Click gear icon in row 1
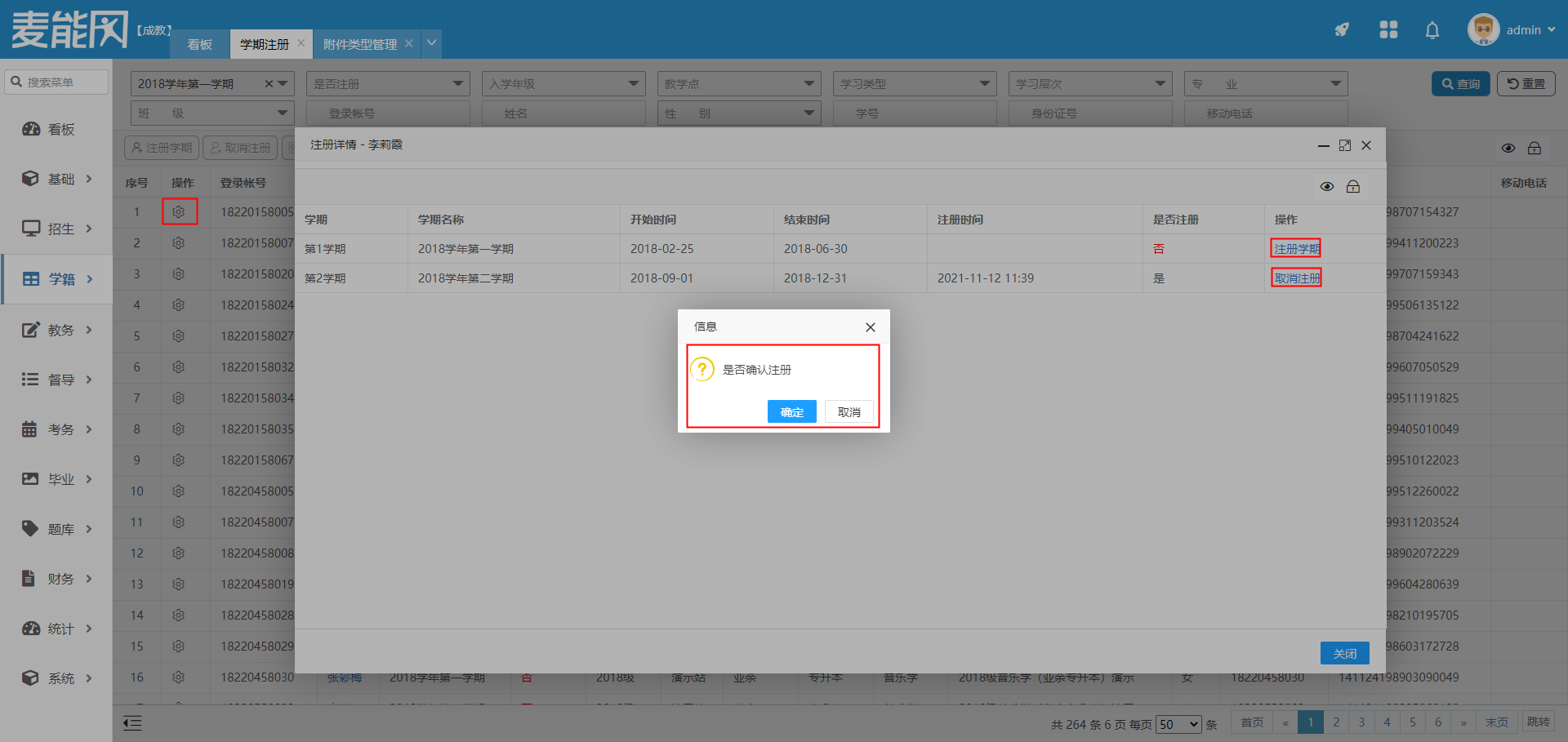Screen dimensions: 1568x742 179,212
